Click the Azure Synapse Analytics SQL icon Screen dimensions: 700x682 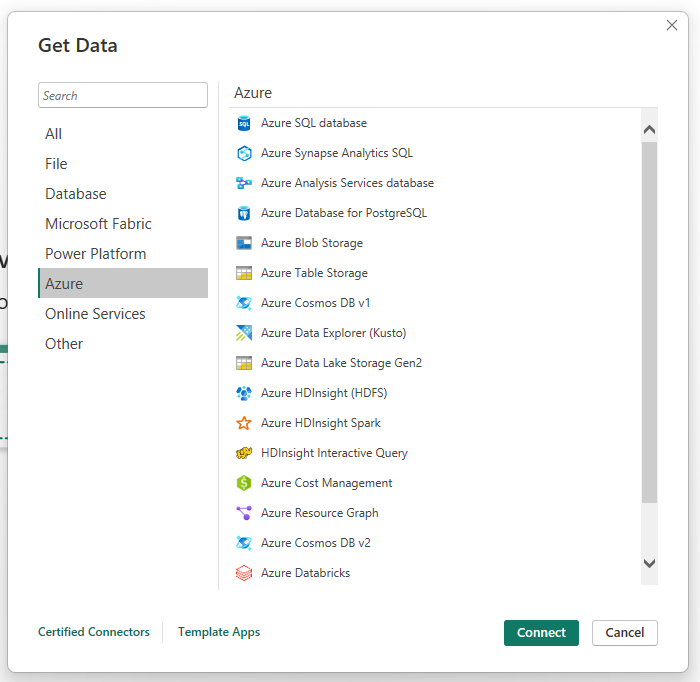(244, 153)
